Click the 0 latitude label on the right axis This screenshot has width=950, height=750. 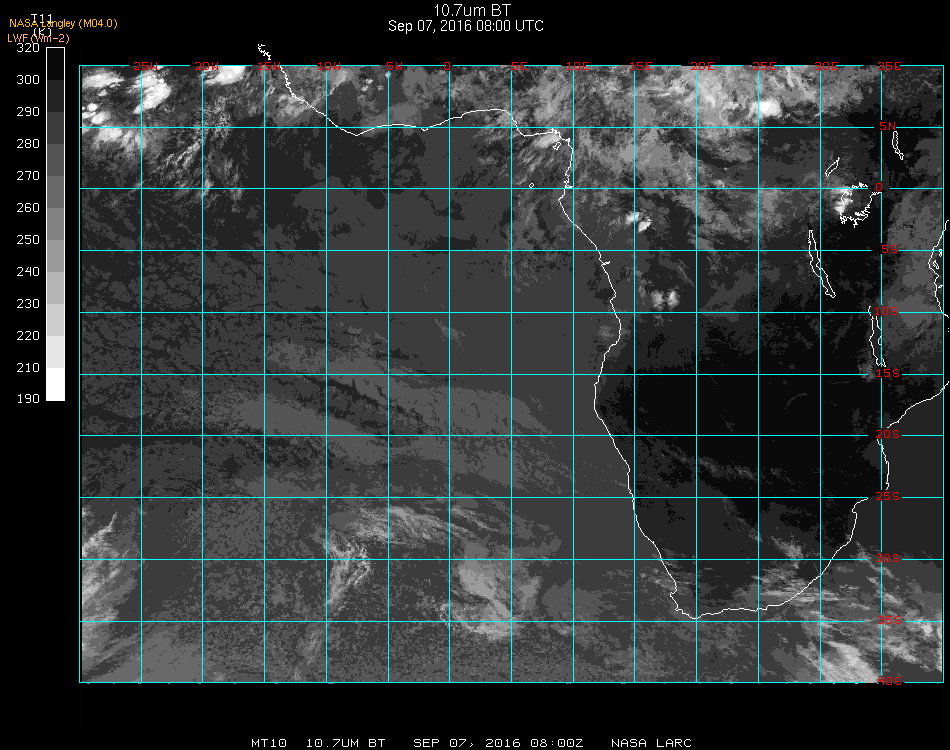879,187
